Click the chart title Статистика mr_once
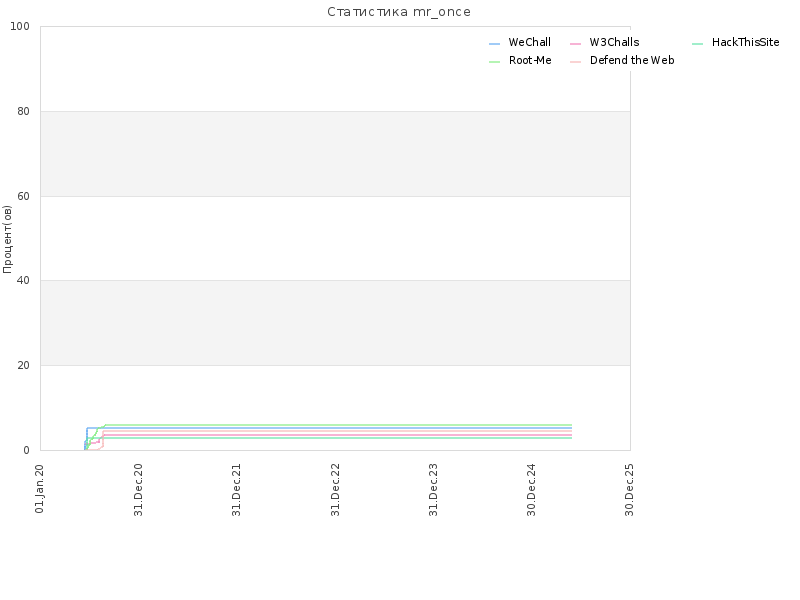Viewport: 800px width, 600px height. [x=399, y=12]
